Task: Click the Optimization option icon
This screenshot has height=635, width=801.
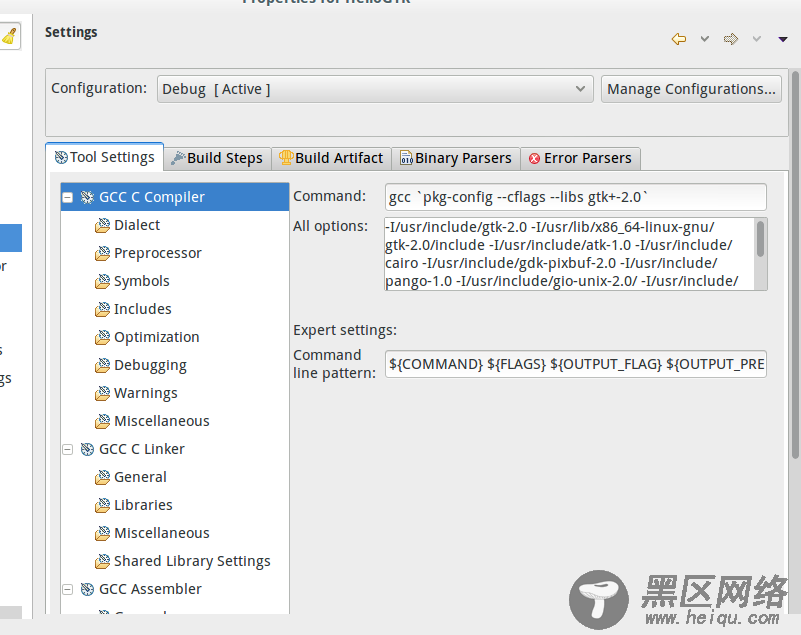Action: pyautogui.click(x=102, y=338)
